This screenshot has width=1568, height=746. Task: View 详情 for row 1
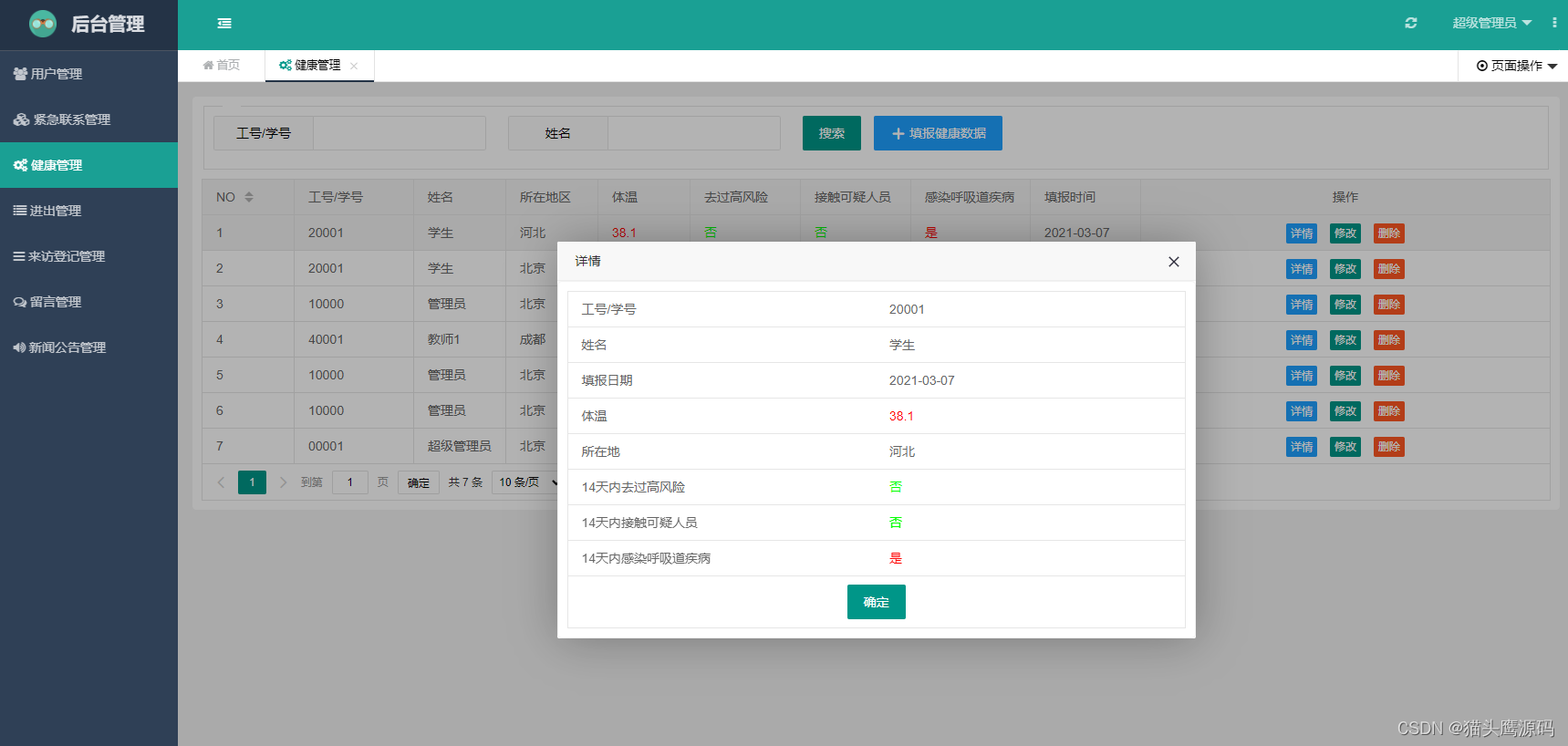click(x=1302, y=233)
